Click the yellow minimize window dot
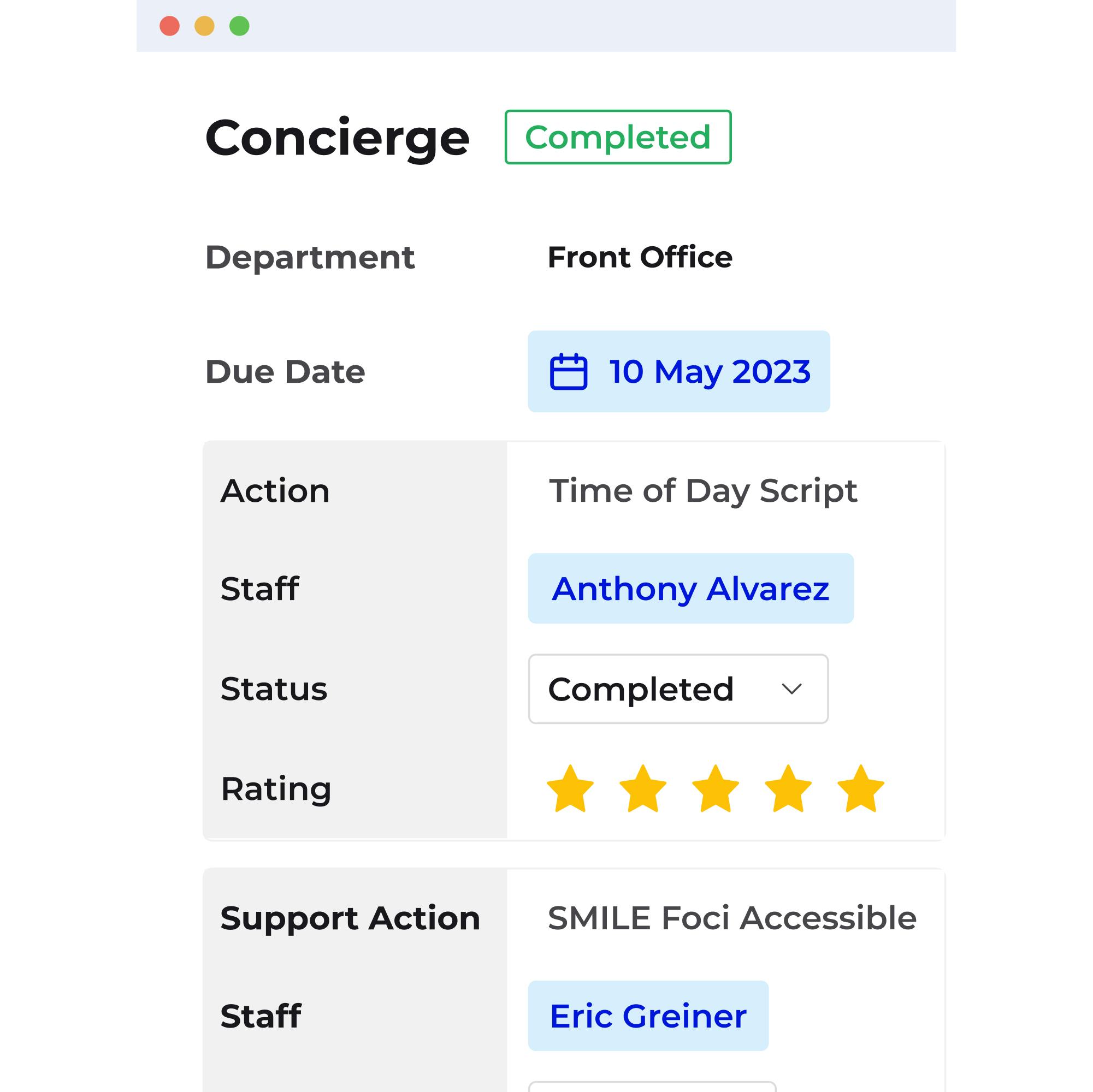 pos(204,26)
